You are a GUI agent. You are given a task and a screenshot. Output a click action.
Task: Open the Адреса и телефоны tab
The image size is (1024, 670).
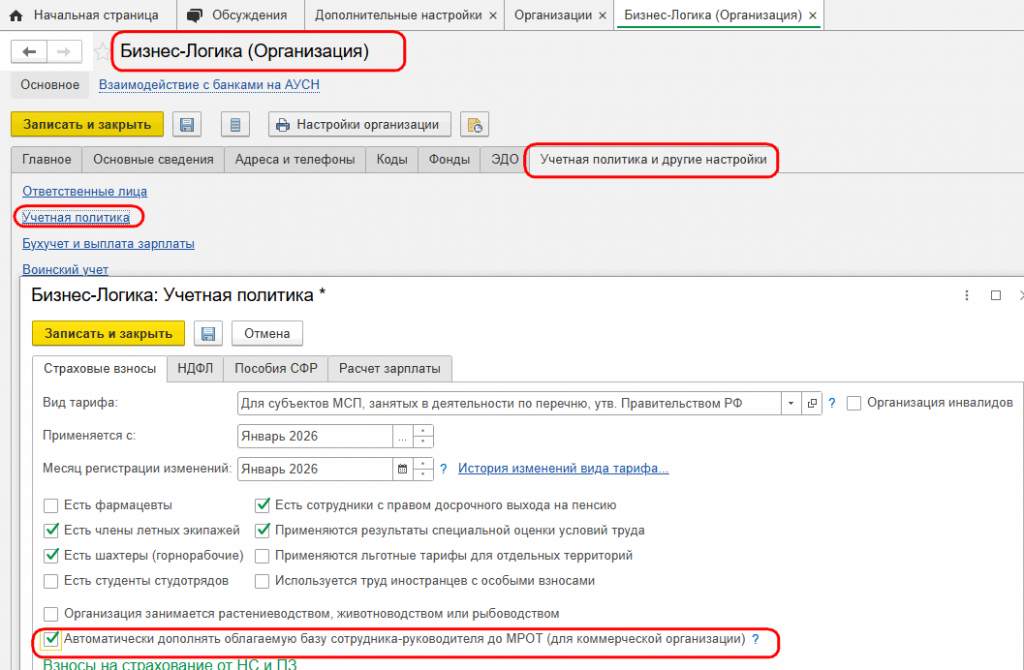(295, 160)
